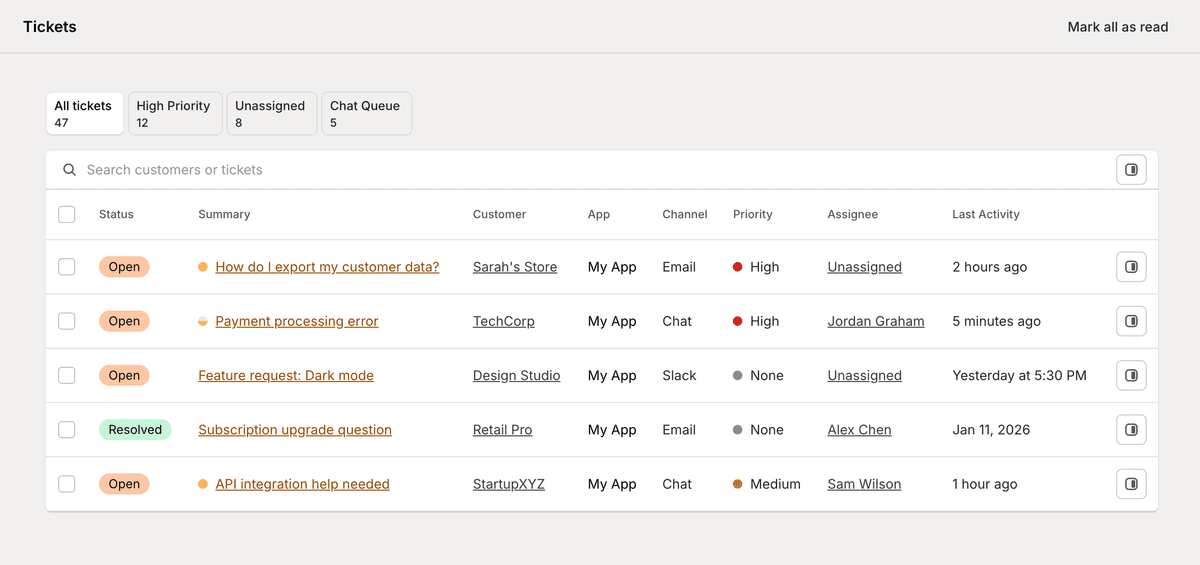Check the Payment processing error row
1200x565 pixels.
pyautogui.click(x=67, y=321)
